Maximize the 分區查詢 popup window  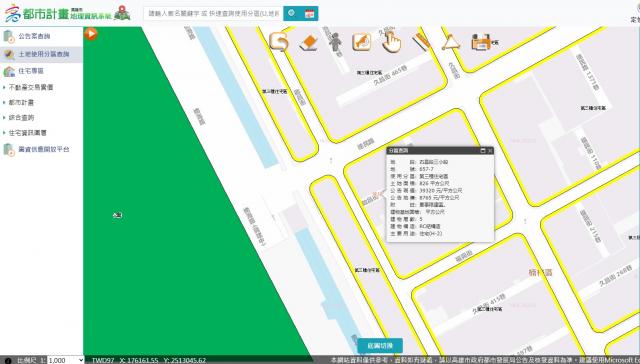(483, 151)
